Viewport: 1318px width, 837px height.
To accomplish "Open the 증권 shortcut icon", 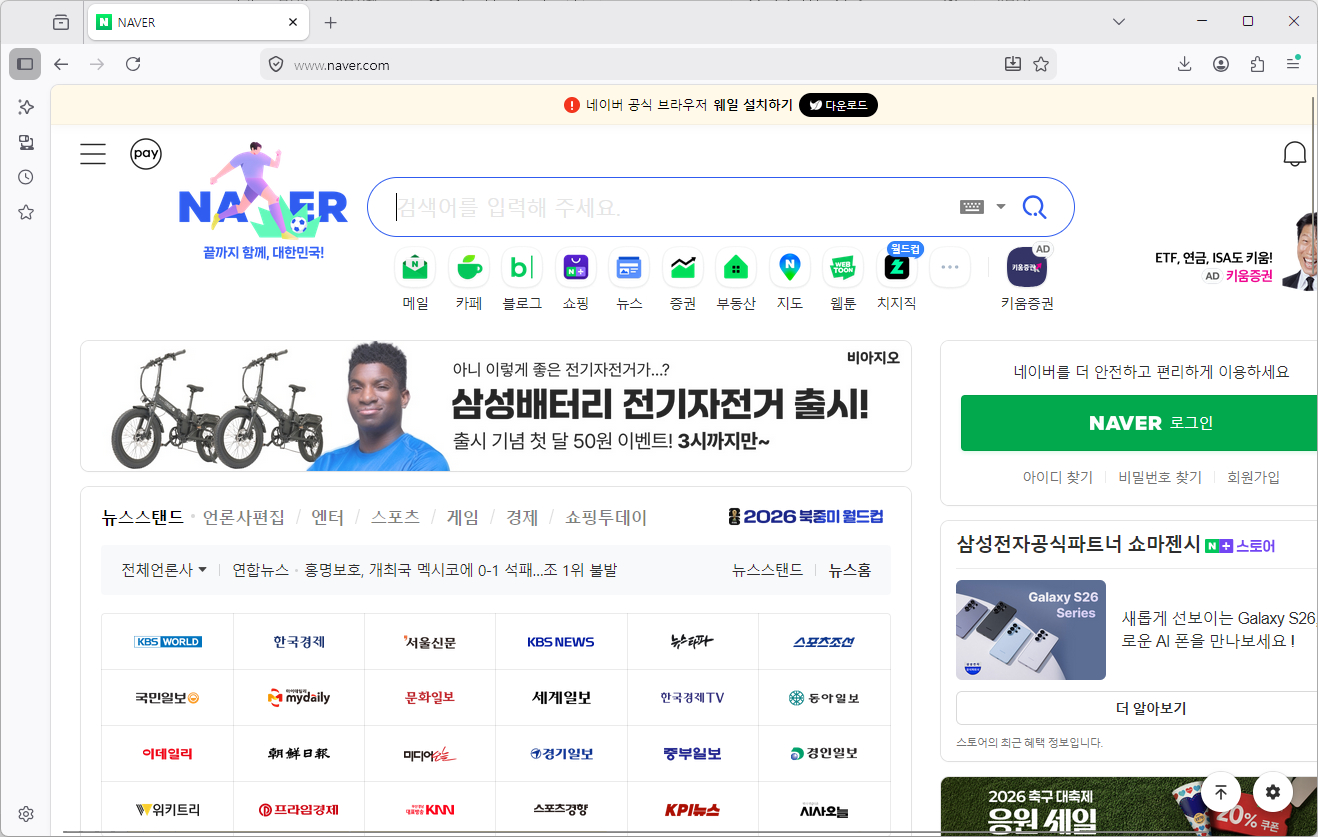I will click(683, 267).
